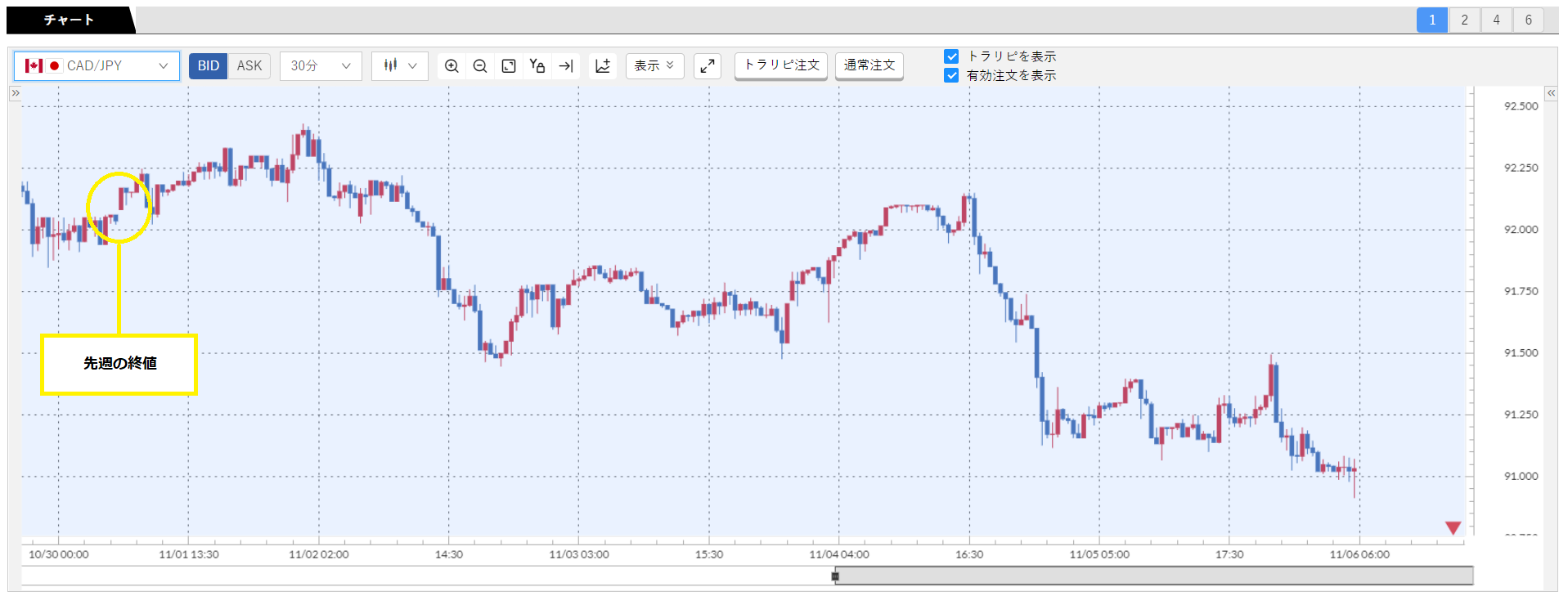Click the chart range scrollbar thumb
The height and width of the screenshot is (596, 1568).
tap(1154, 576)
